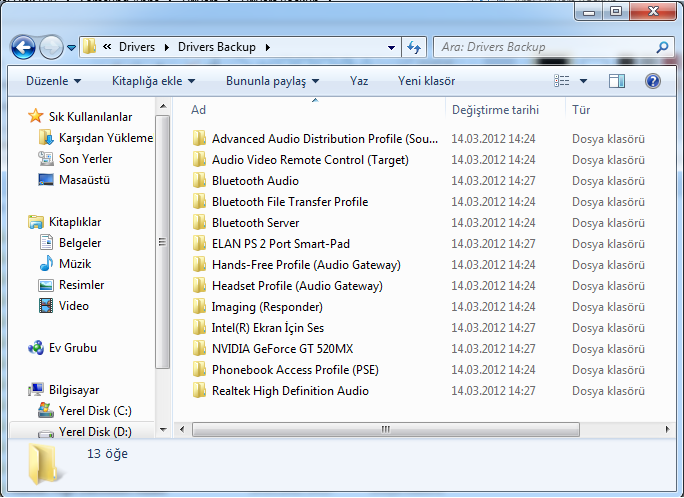Click the folder icon in address bar
The height and width of the screenshot is (498, 684).
pyautogui.click(x=89, y=47)
